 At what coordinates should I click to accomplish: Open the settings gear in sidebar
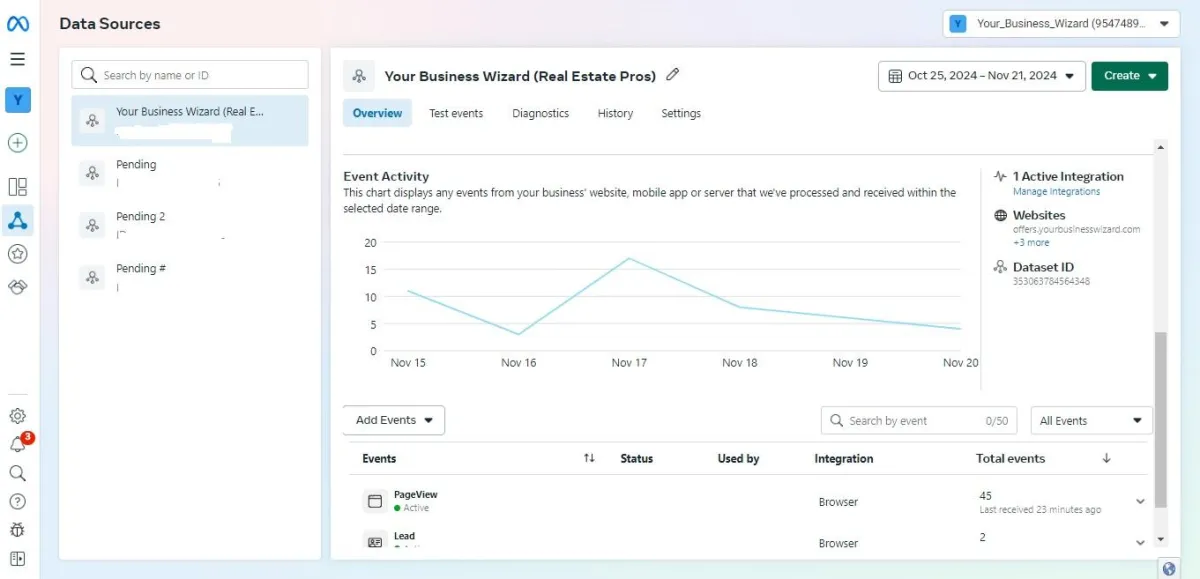pyautogui.click(x=18, y=416)
